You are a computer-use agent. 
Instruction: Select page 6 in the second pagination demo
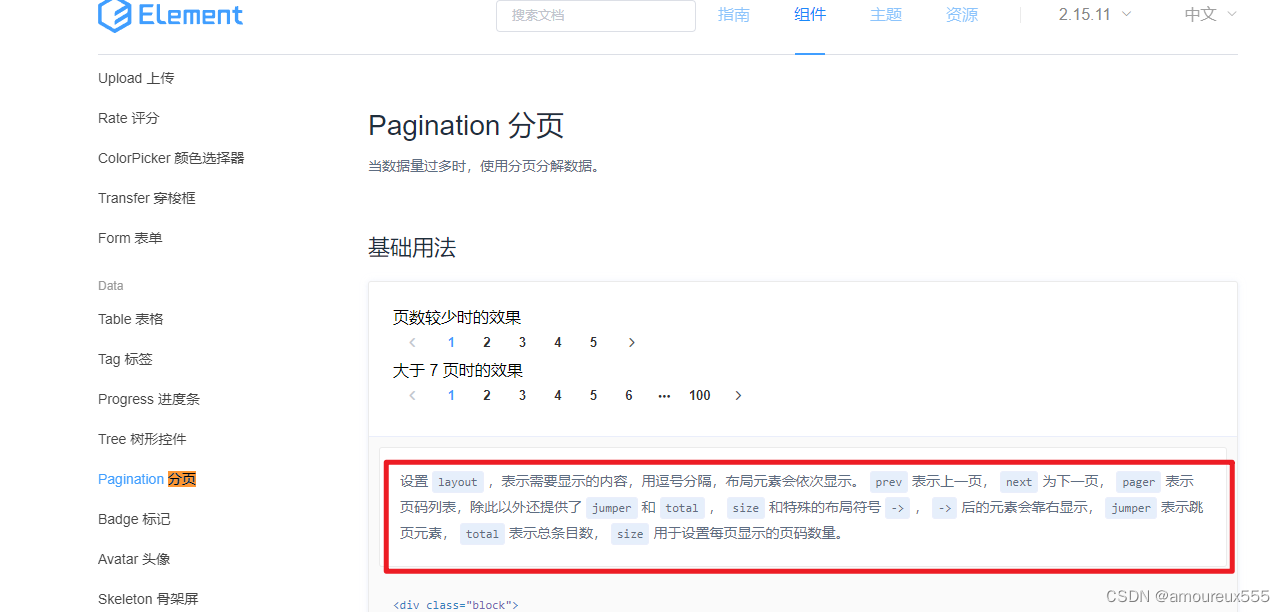pos(628,395)
